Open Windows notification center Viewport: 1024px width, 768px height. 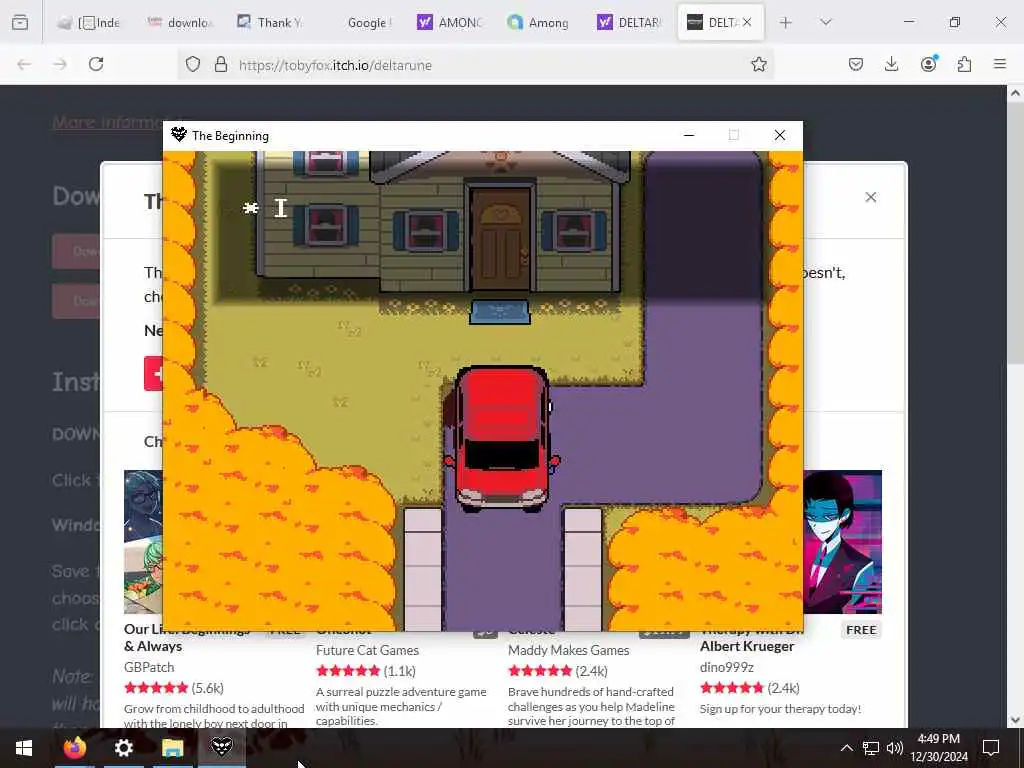(x=991, y=748)
